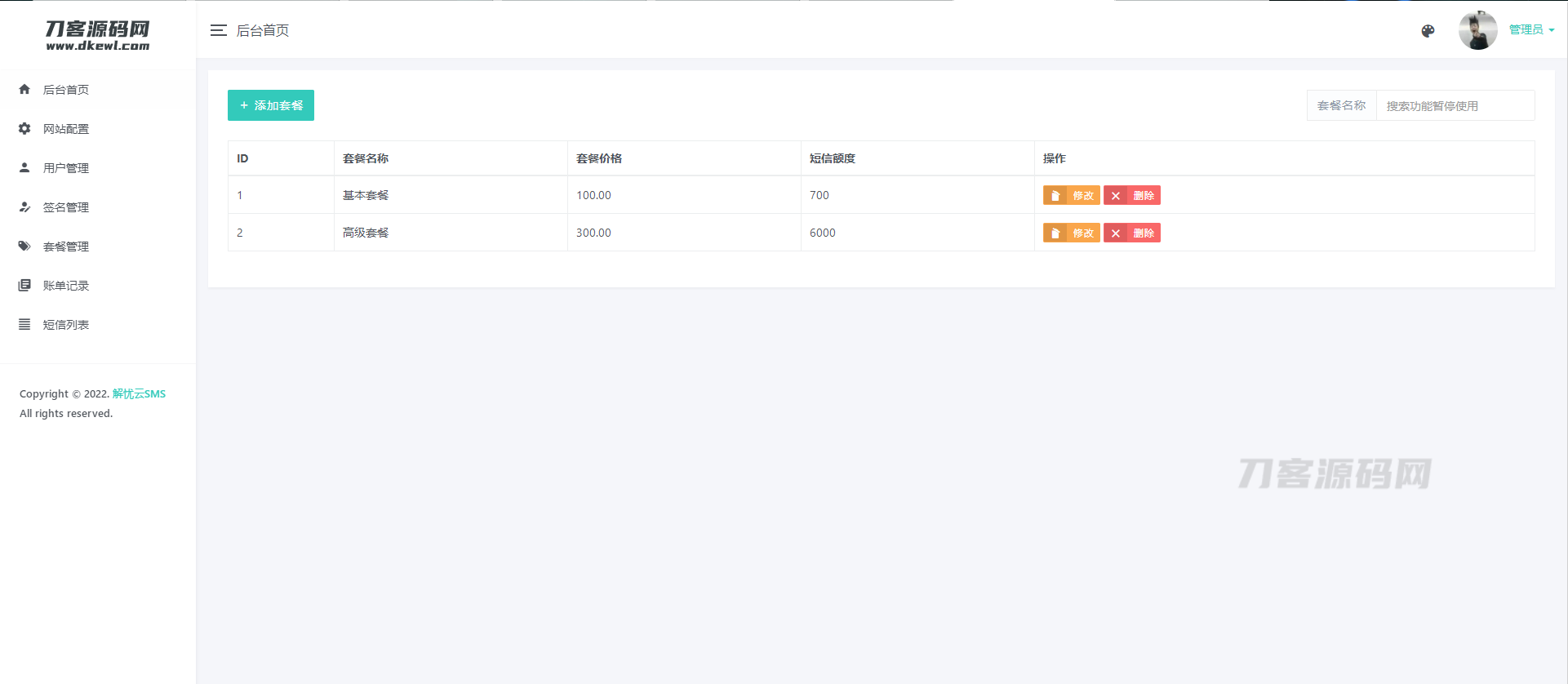Click the bills icon for 账单记录
Image resolution: width=1568 pixels, height=684 pixels.
pos(24,285)
